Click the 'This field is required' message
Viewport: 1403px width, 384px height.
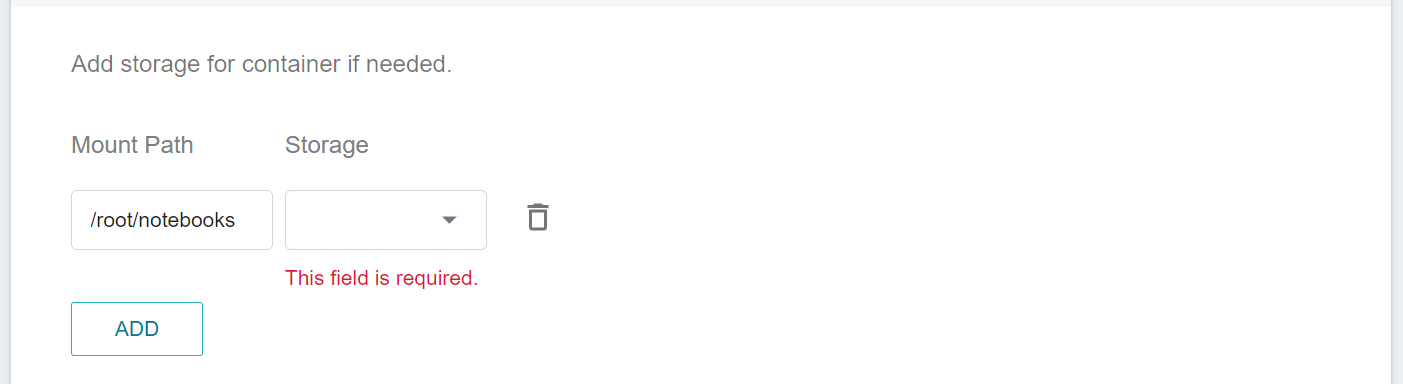pos(382,278)
